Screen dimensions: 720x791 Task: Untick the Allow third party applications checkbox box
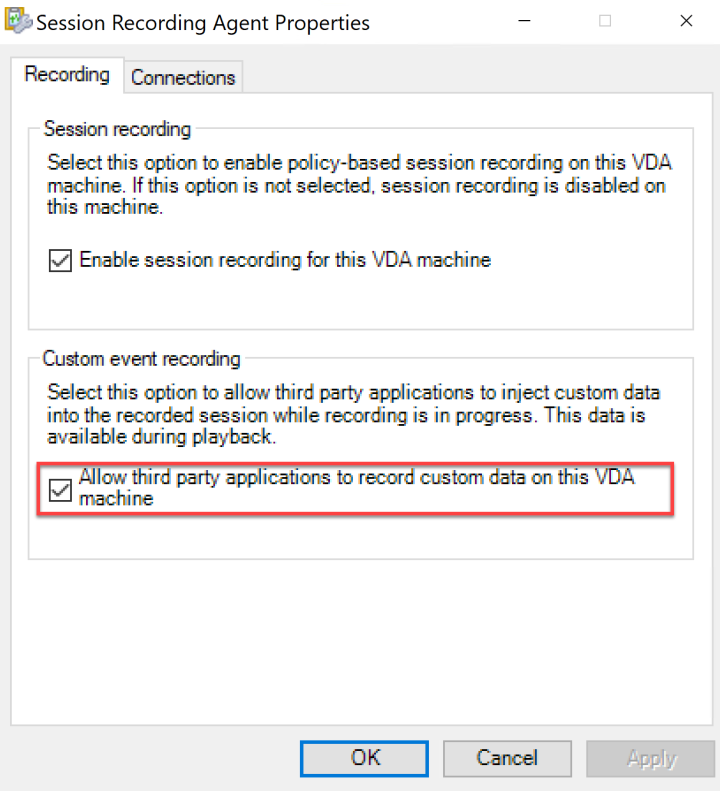[60, 489]
